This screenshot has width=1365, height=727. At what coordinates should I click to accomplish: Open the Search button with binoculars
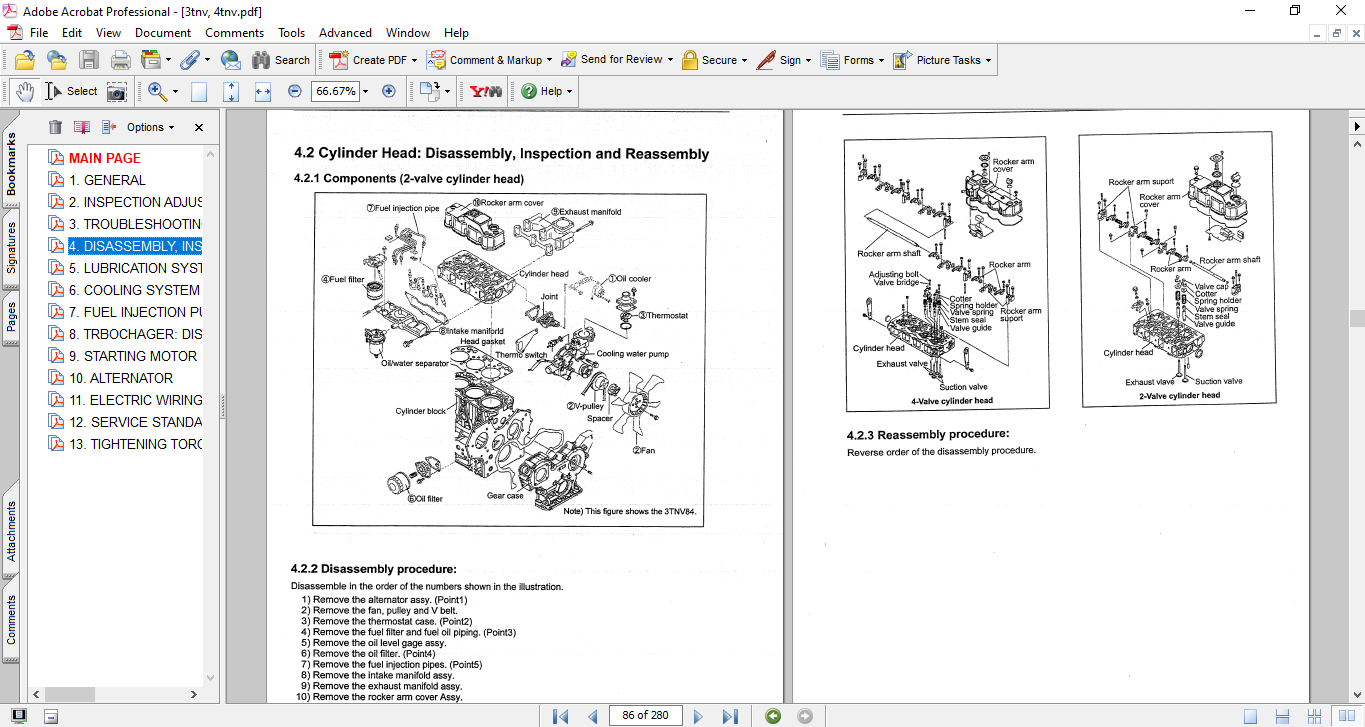point(281,60)
